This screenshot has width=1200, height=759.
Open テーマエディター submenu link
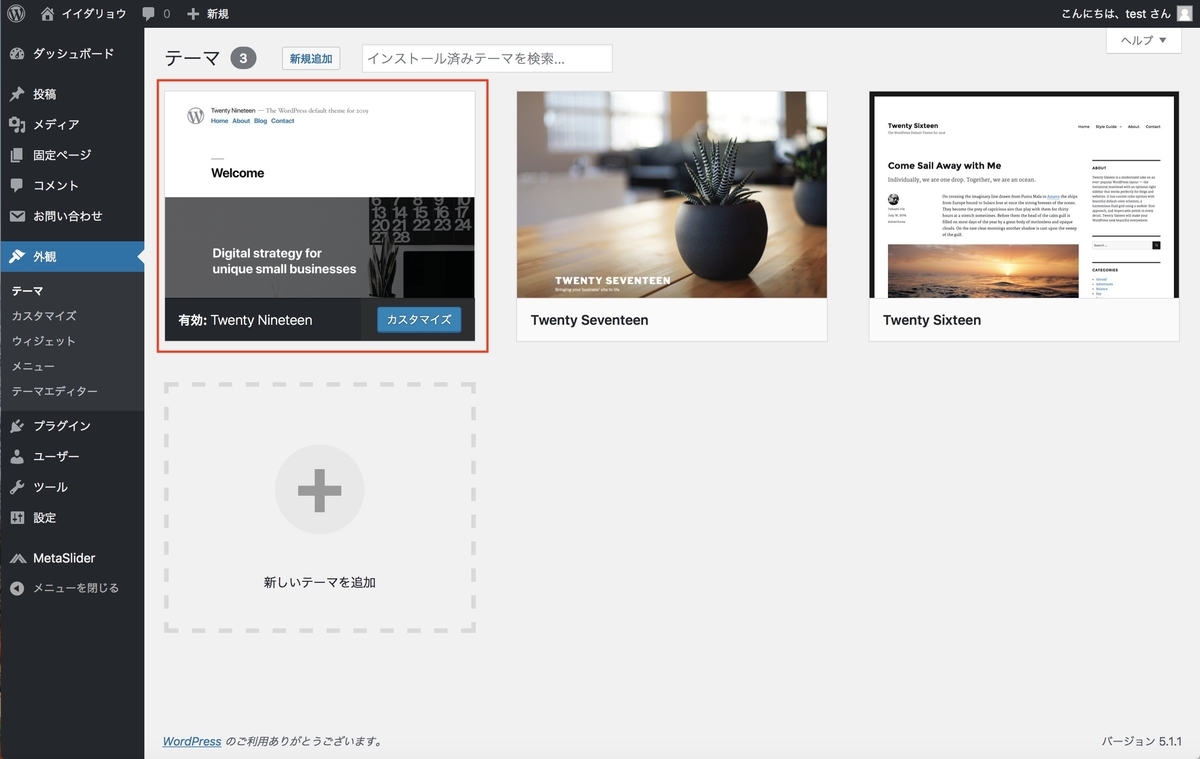coord(55,391)
